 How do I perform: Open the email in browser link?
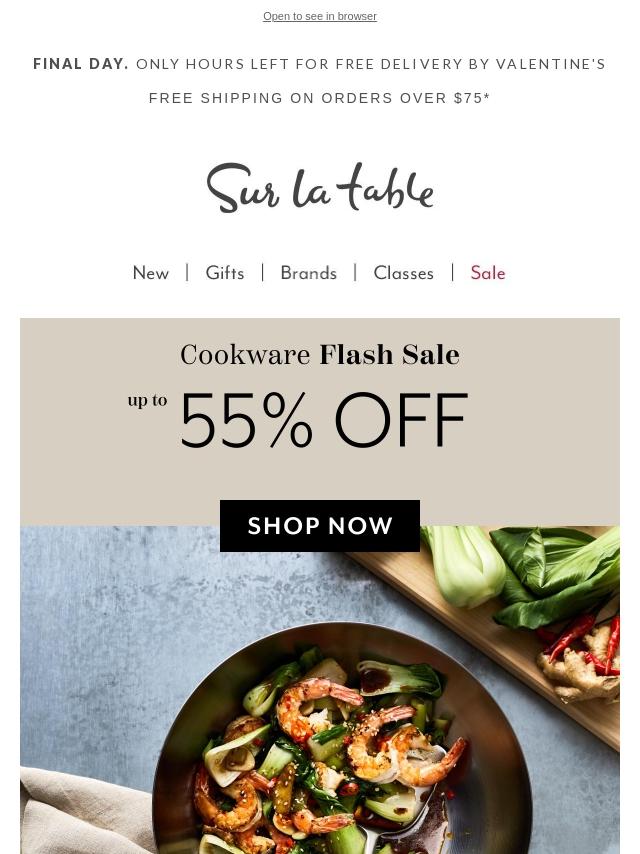pyautogui.click(x=320, y=16)
